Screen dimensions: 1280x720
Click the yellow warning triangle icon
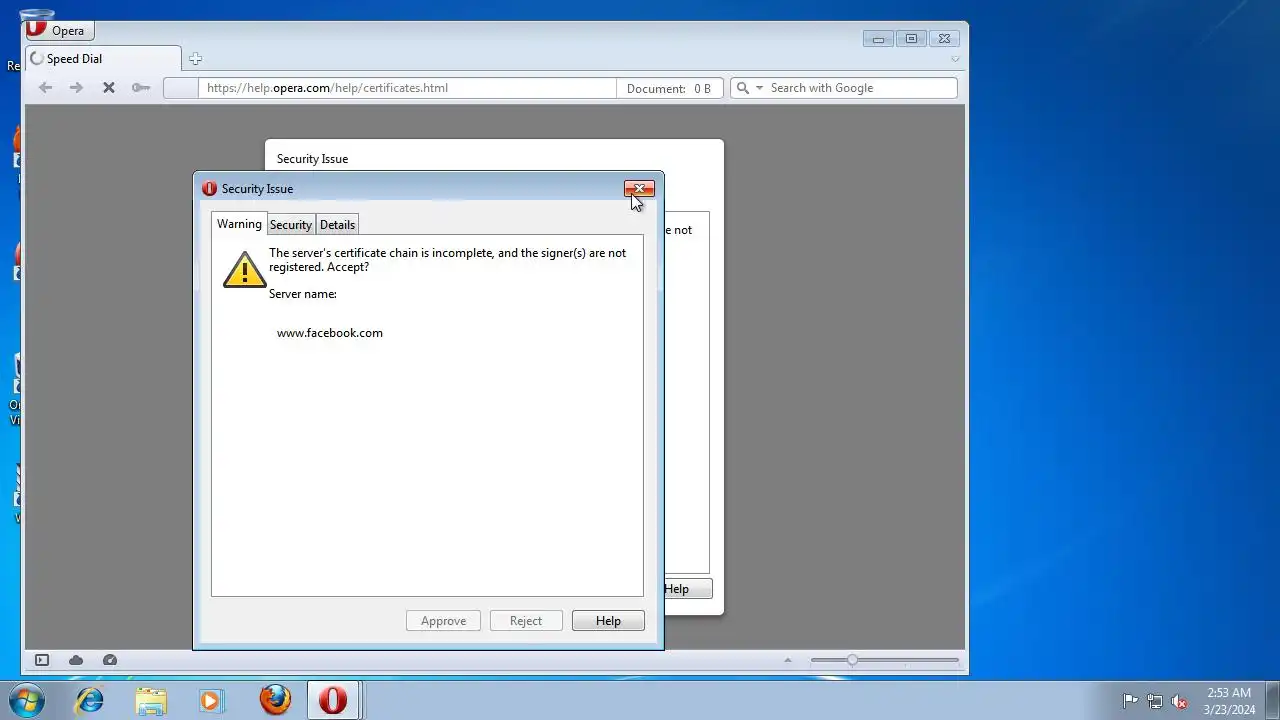click(244, 269)
